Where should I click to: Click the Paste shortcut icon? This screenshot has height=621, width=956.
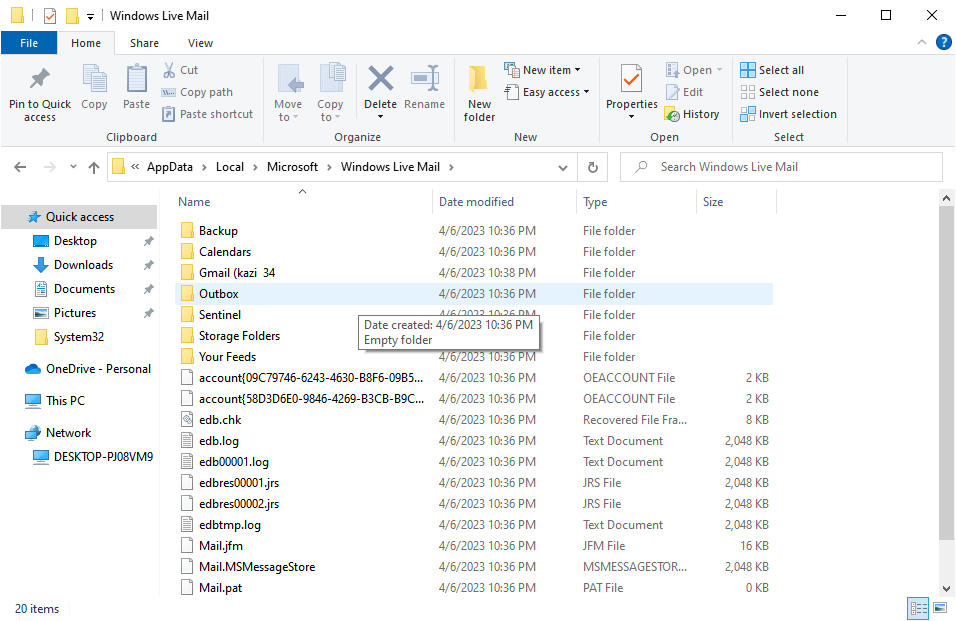click(x=168, y=114)
